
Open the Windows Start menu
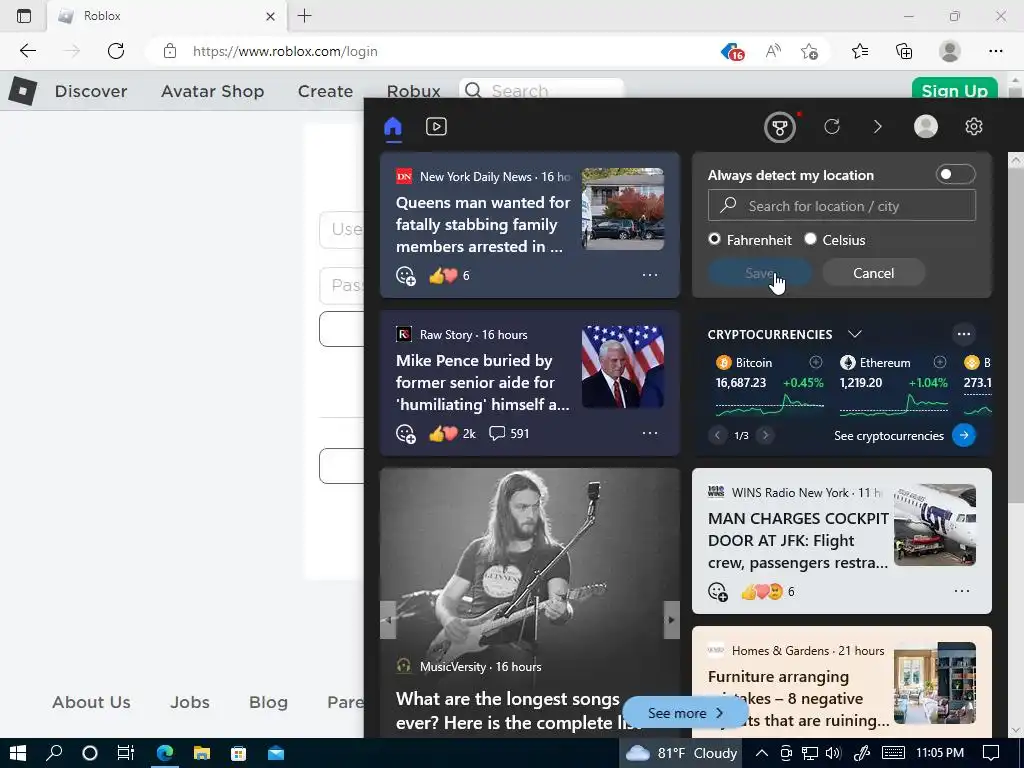pyautogui.click(x=18, y=753)
